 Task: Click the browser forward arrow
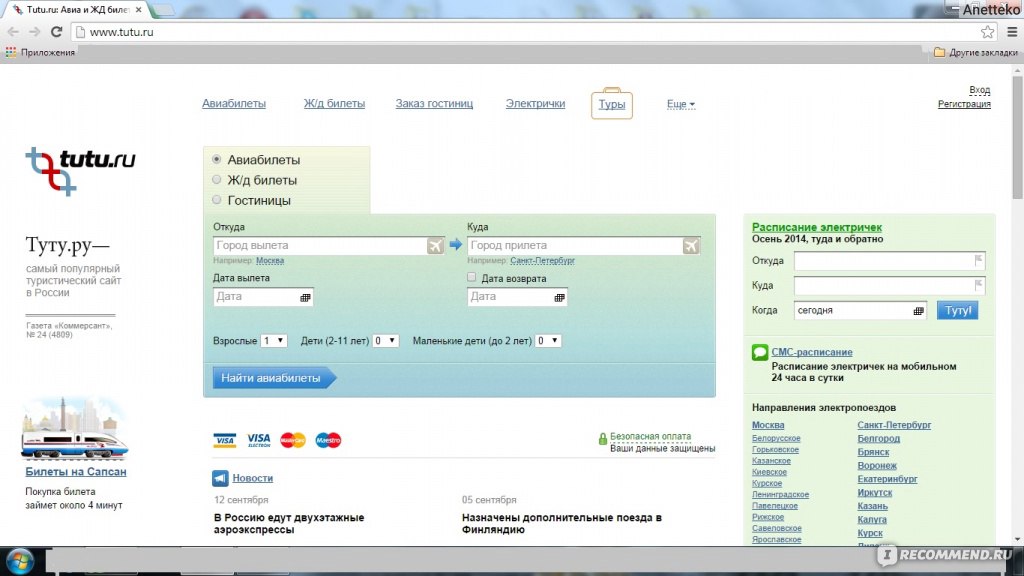coord(35,31)
